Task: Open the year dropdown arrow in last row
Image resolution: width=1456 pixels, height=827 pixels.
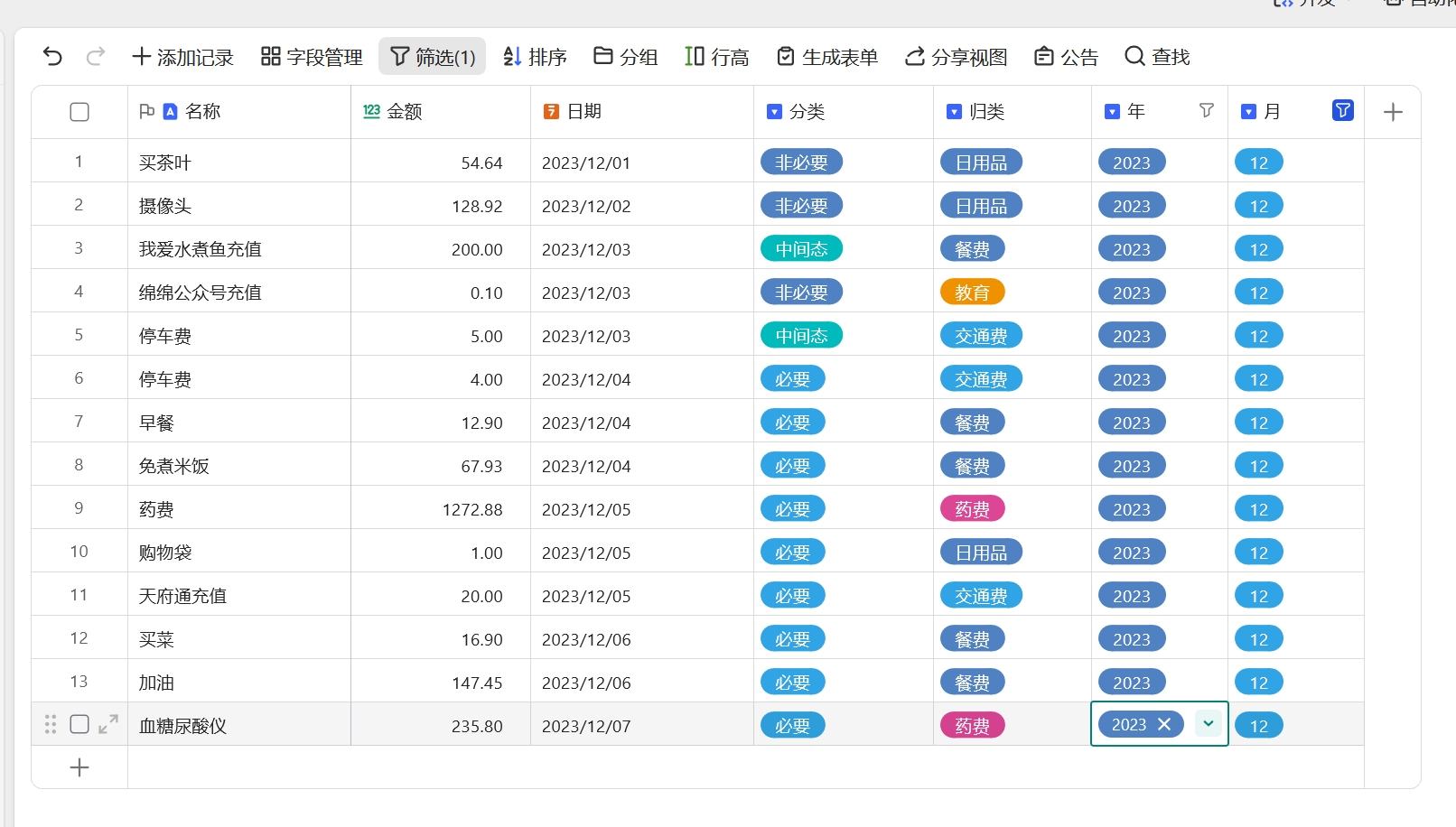Action: [1208, 723]
